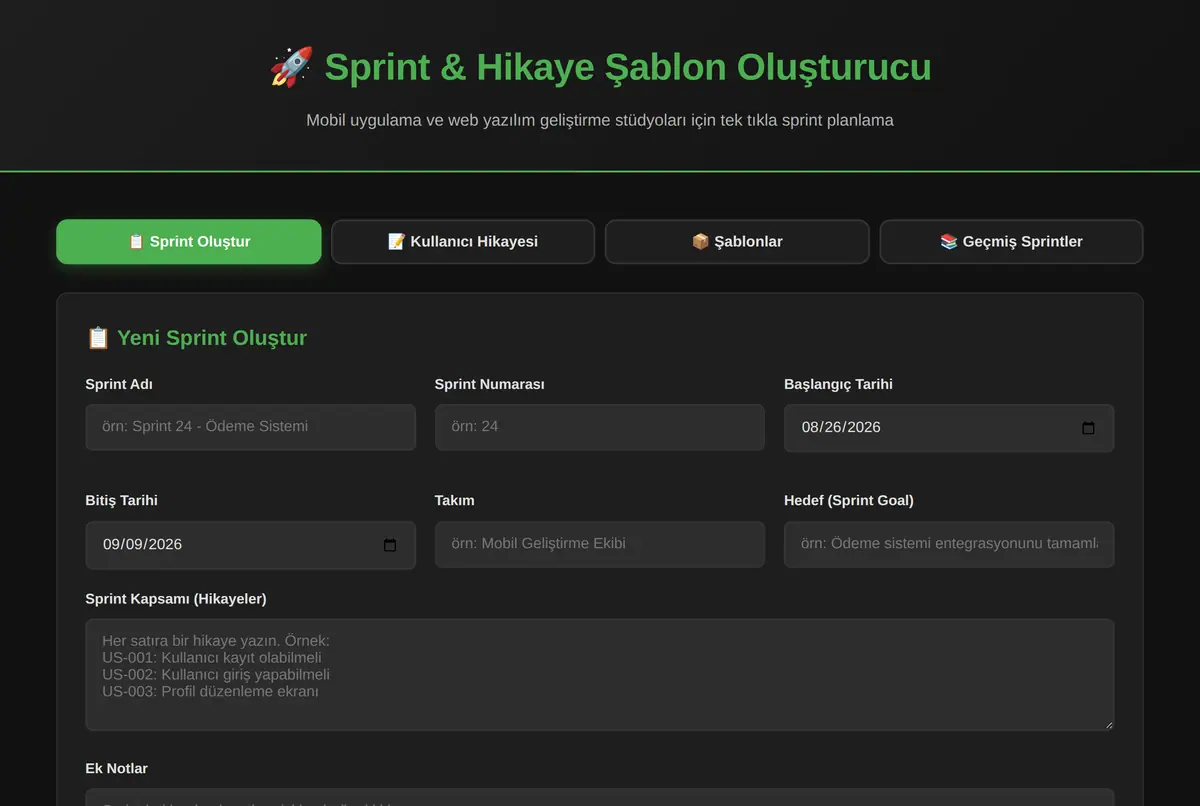Click the Takım label
1200x806 pixels.
(x=455, y=500)
